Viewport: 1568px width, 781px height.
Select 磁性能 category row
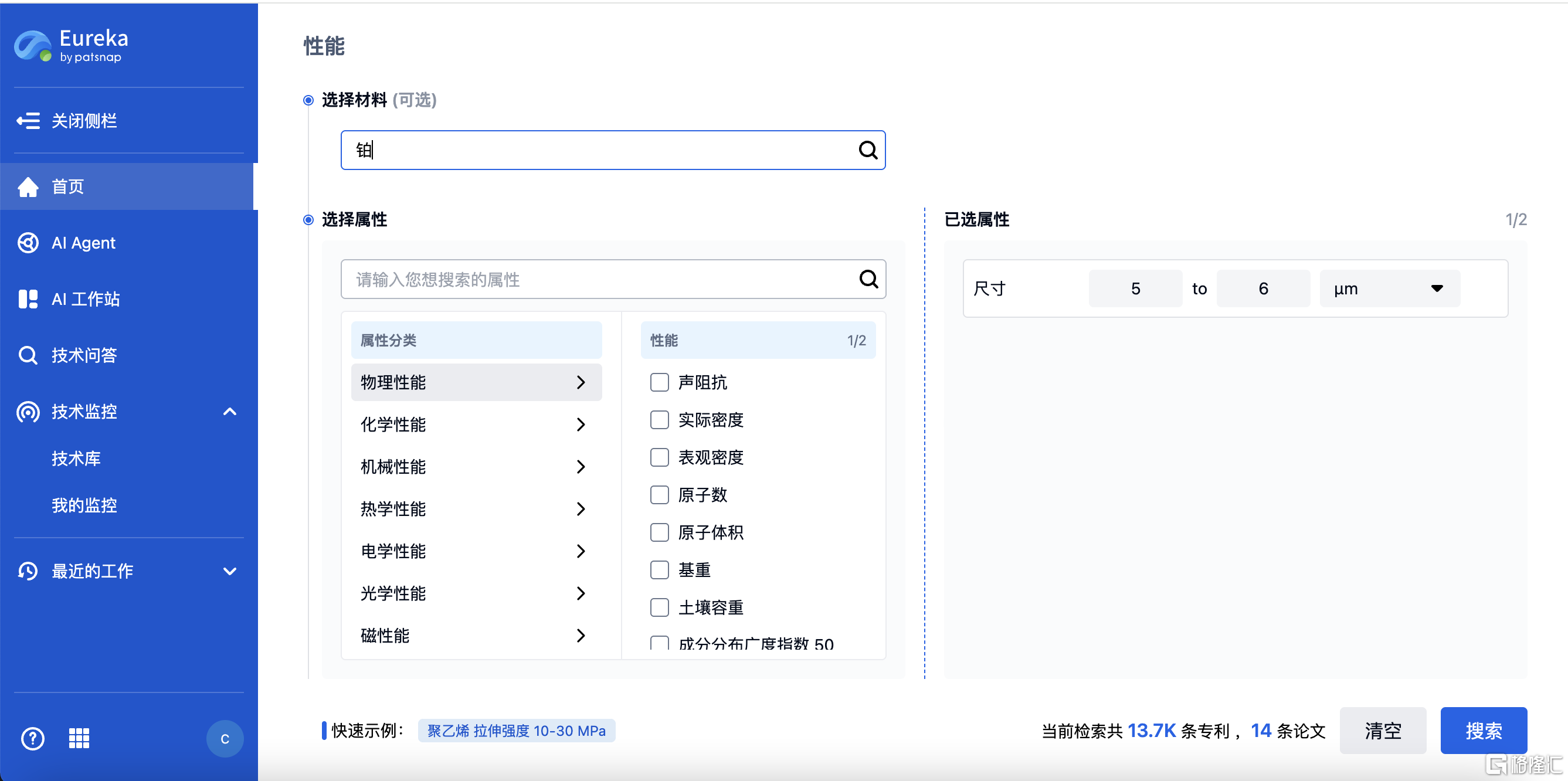click(x=477, y=636)
